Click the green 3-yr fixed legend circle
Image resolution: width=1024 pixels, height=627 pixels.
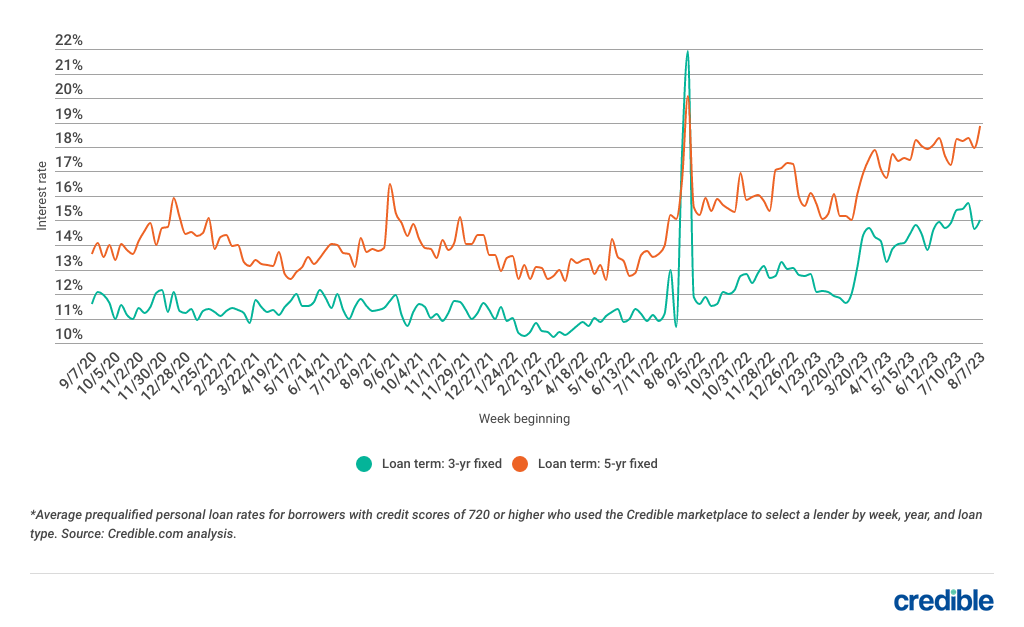(364, 463)
